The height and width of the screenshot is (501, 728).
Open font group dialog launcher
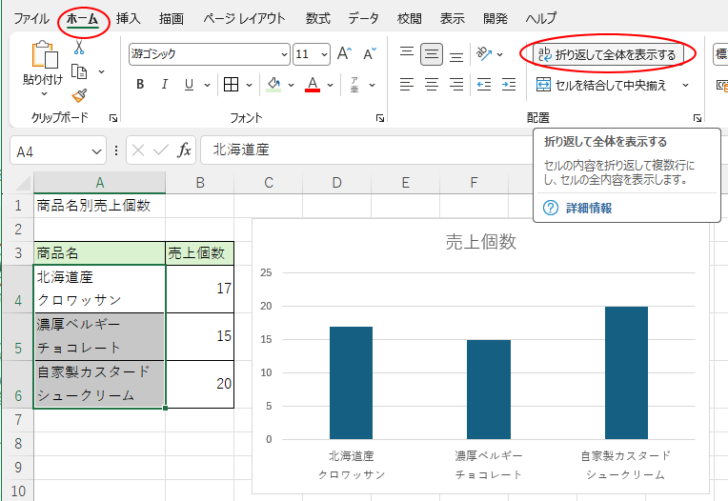pos(380,118)
